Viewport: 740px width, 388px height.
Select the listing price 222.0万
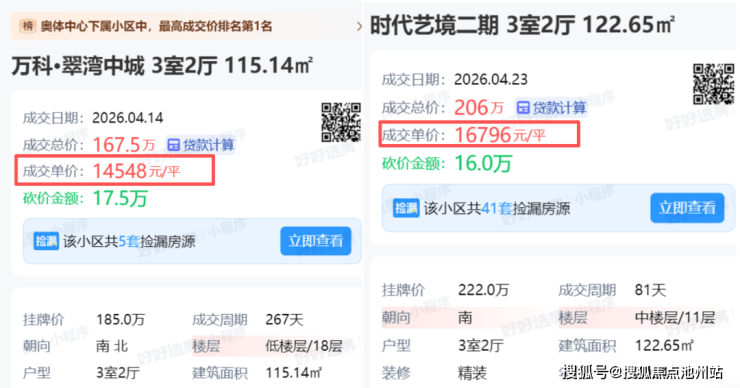coord(483,289)
